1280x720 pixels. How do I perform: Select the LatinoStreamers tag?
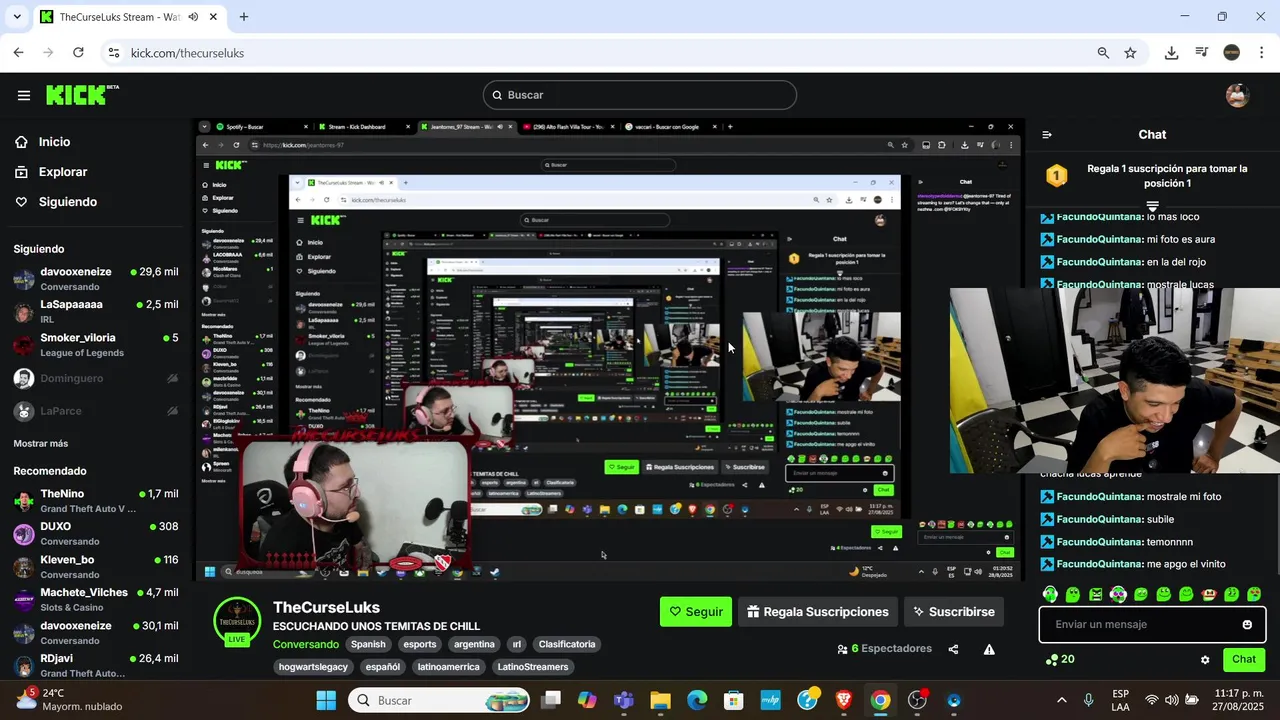pyautogui.click(x=533, y=667)
